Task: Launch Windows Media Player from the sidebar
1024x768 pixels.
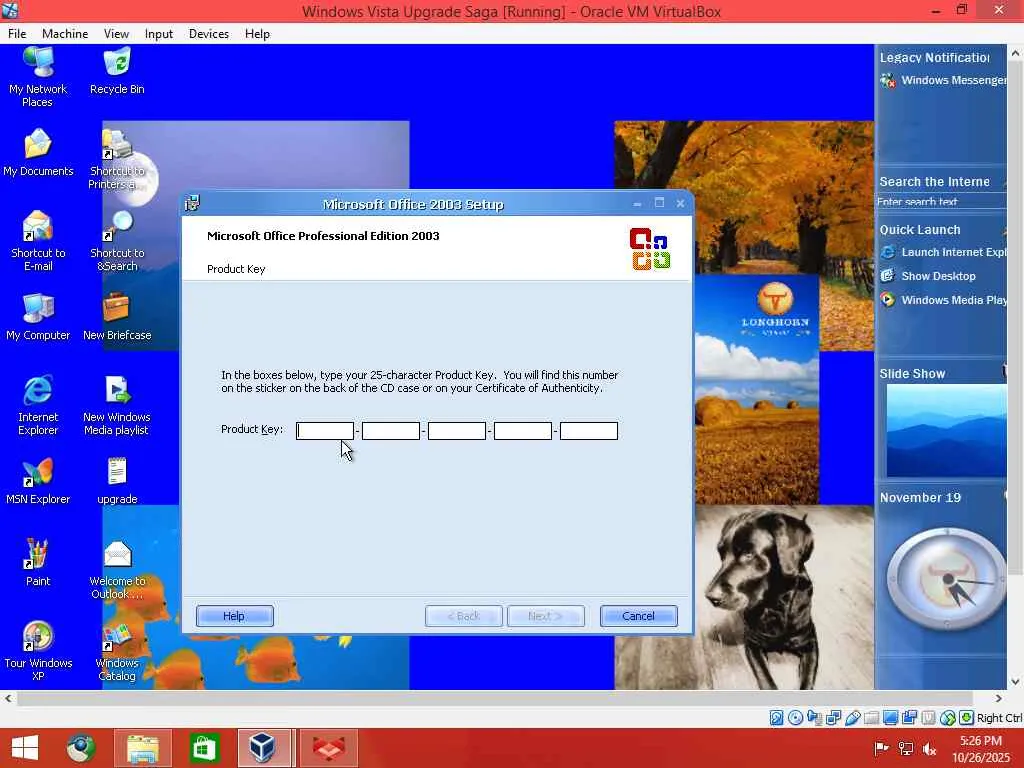Action: click(x=944, y=300)
